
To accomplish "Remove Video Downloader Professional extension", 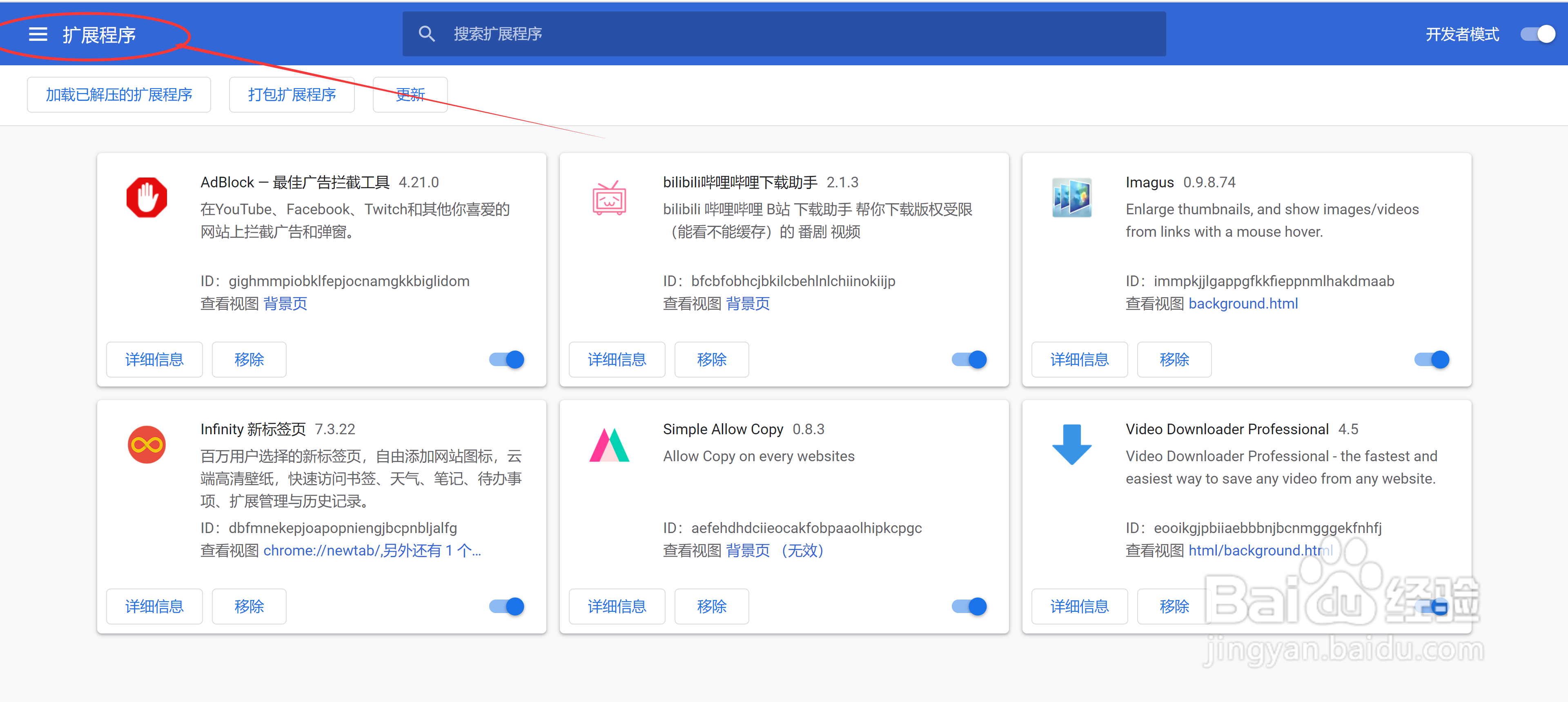I will tap(1174, 606).
